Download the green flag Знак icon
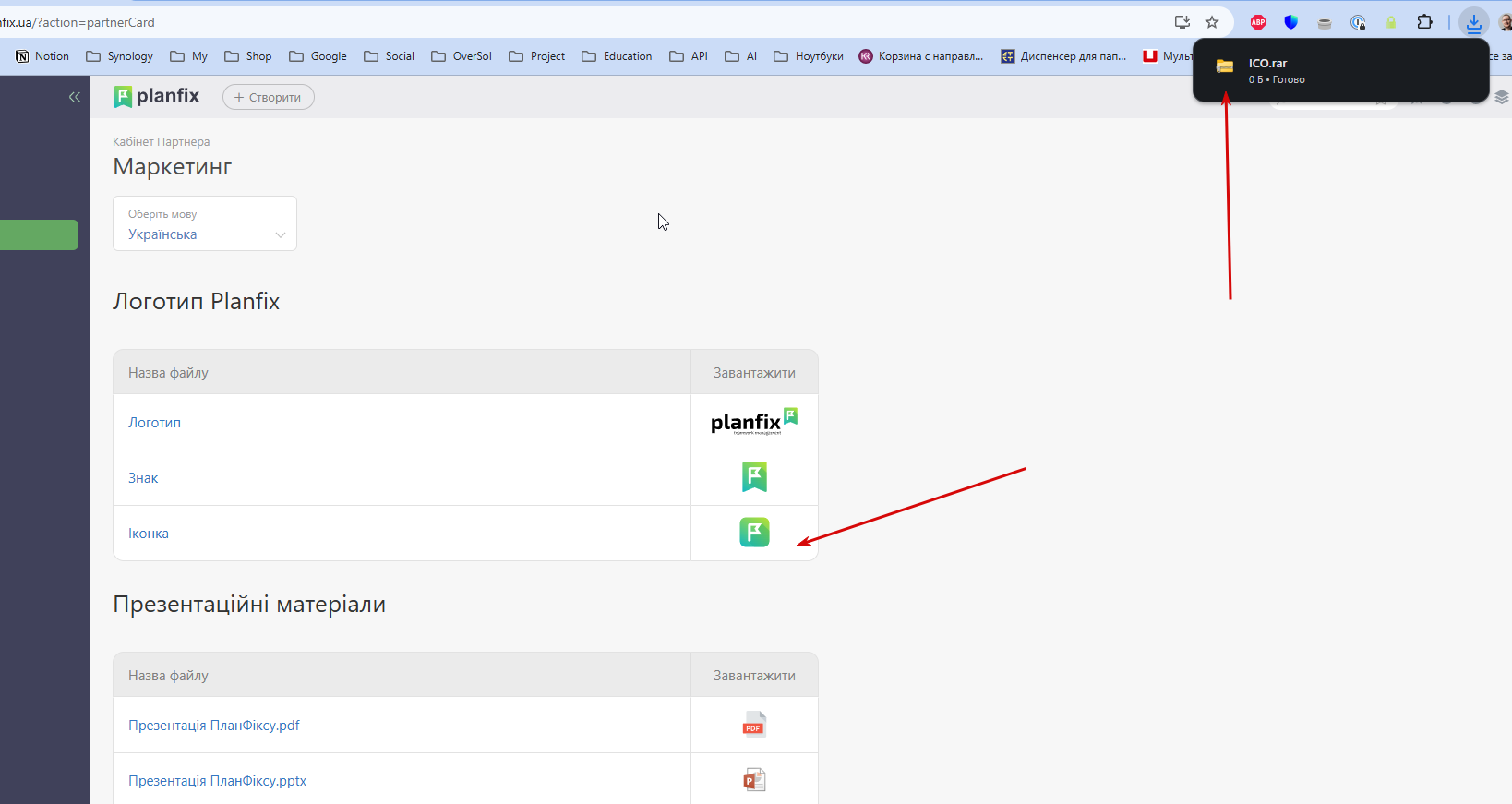 pos(754,477)
